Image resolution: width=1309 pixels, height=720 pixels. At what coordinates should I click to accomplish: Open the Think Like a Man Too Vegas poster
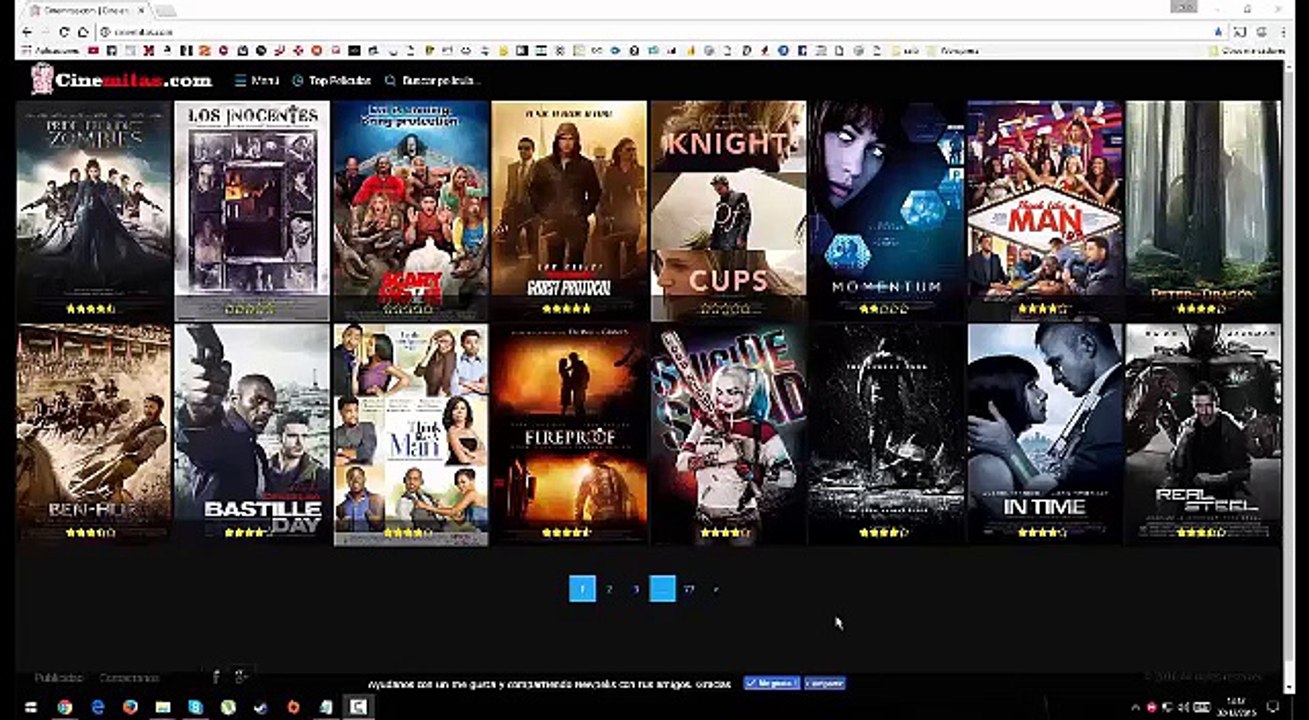pos(1045,210)
